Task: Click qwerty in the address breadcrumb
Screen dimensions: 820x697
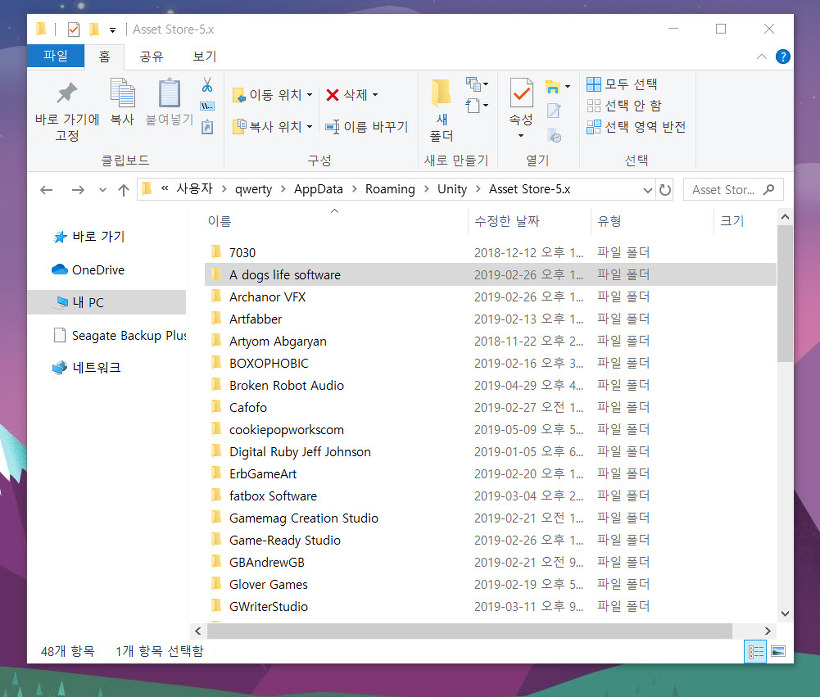Action: [253, 189]
